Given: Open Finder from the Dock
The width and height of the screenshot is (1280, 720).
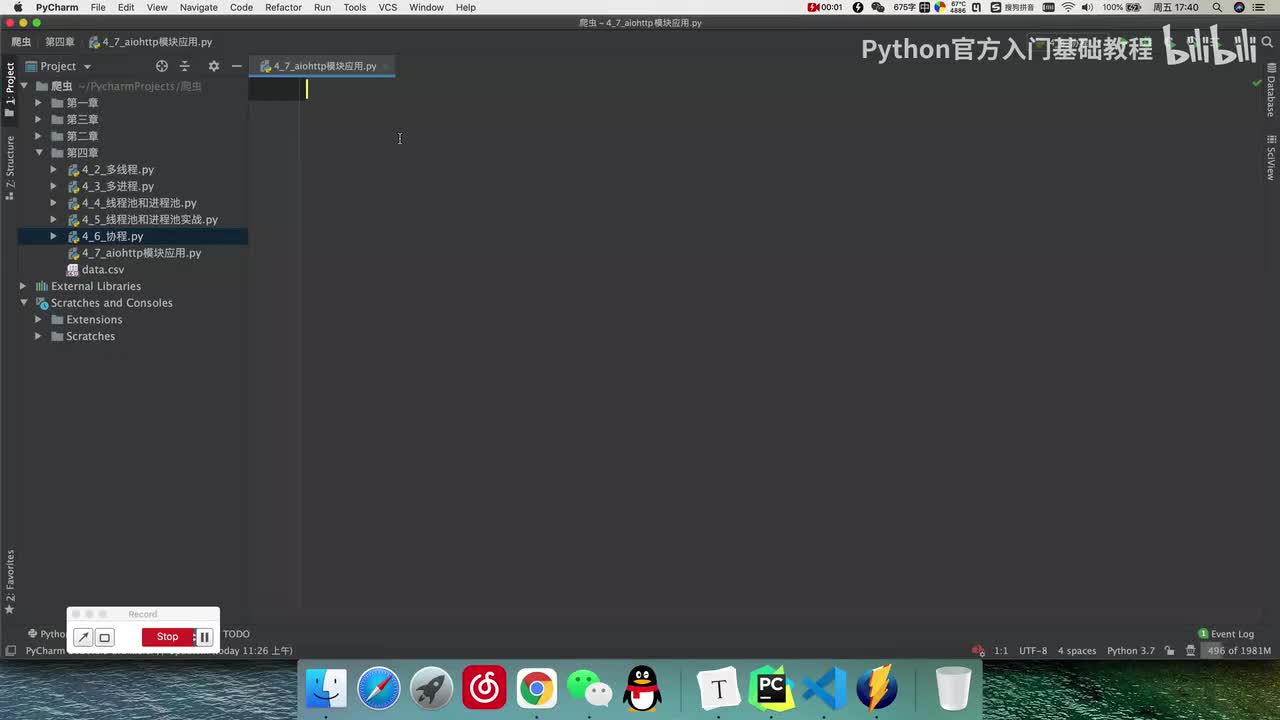Looking at the screenshot, I should [x=326, y=689].
